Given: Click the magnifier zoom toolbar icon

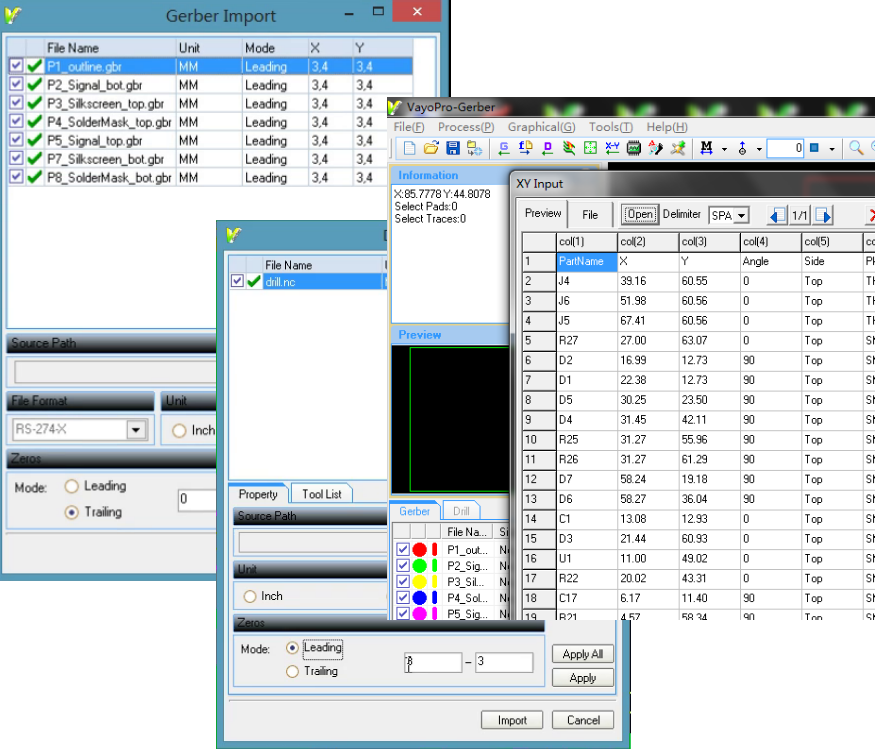Looking at the screenshot, I should click(856, 148).
